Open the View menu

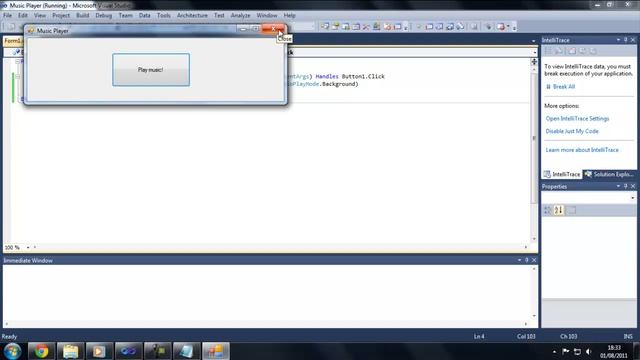tap(40, 16)
